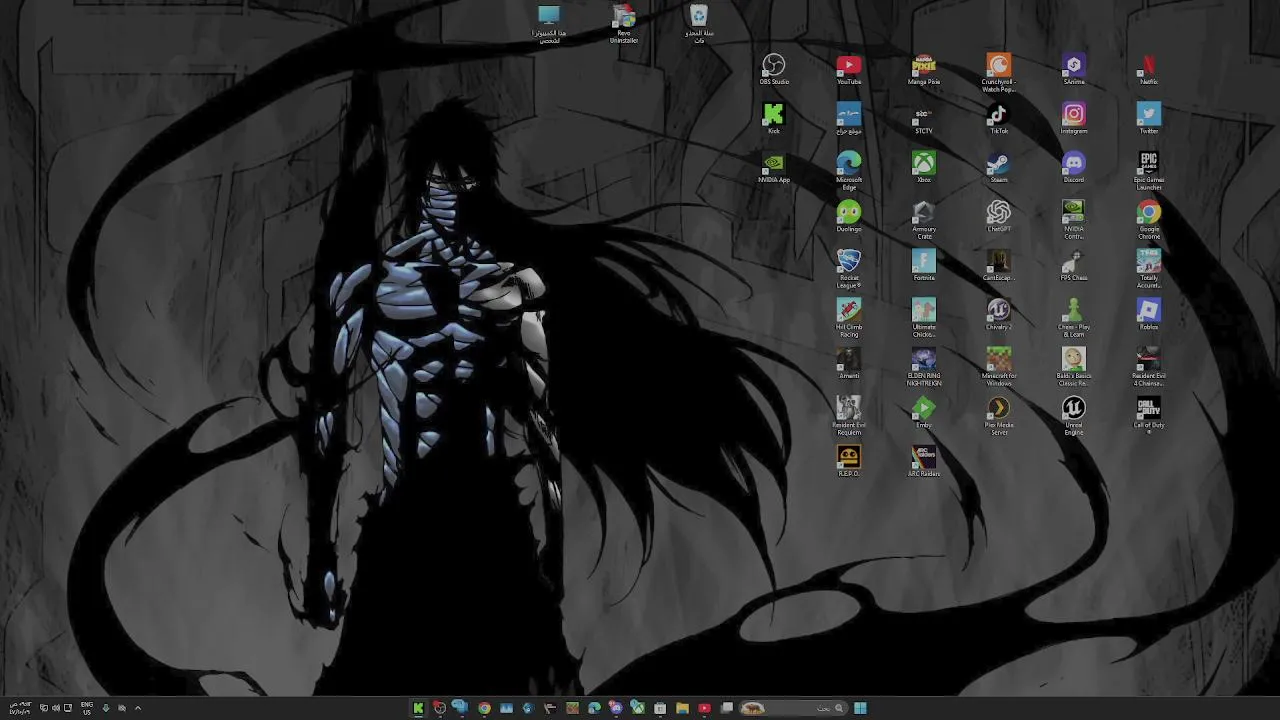The image size is (1280, 720).
Task: Open Instagram shortcut on desktop
Action: 1074,118
